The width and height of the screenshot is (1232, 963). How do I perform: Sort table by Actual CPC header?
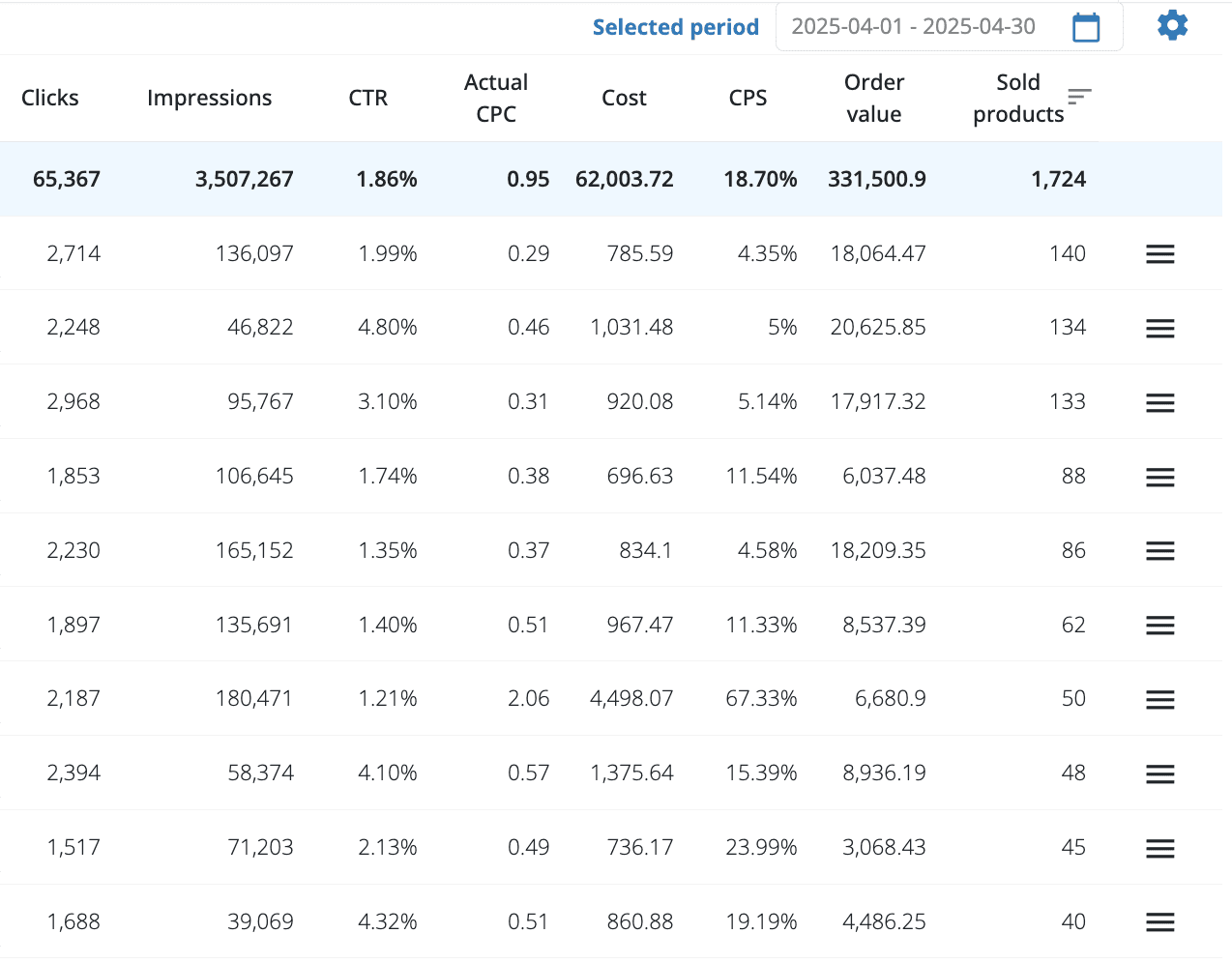point(495,98)
